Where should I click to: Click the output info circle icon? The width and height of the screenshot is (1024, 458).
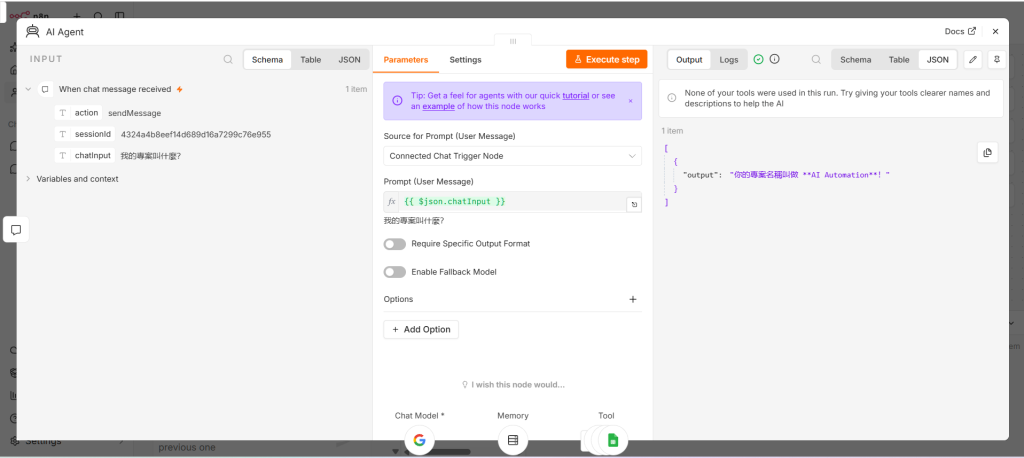775,59
